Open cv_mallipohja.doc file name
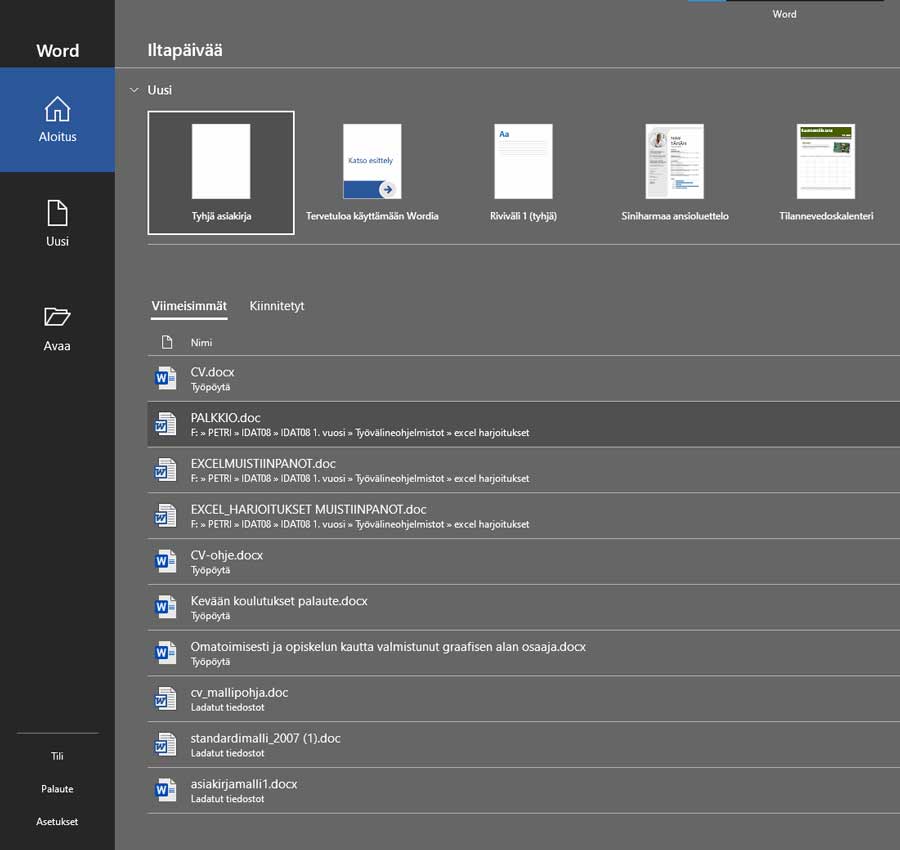This screenshot has width=900, height=850. click(x=239, y=693)
